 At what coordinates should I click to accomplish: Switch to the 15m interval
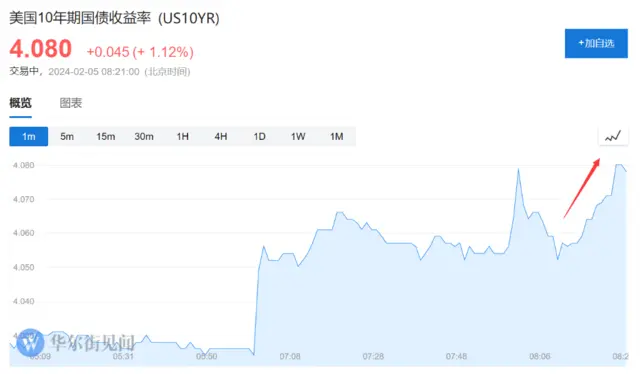(x=106, y=136)
